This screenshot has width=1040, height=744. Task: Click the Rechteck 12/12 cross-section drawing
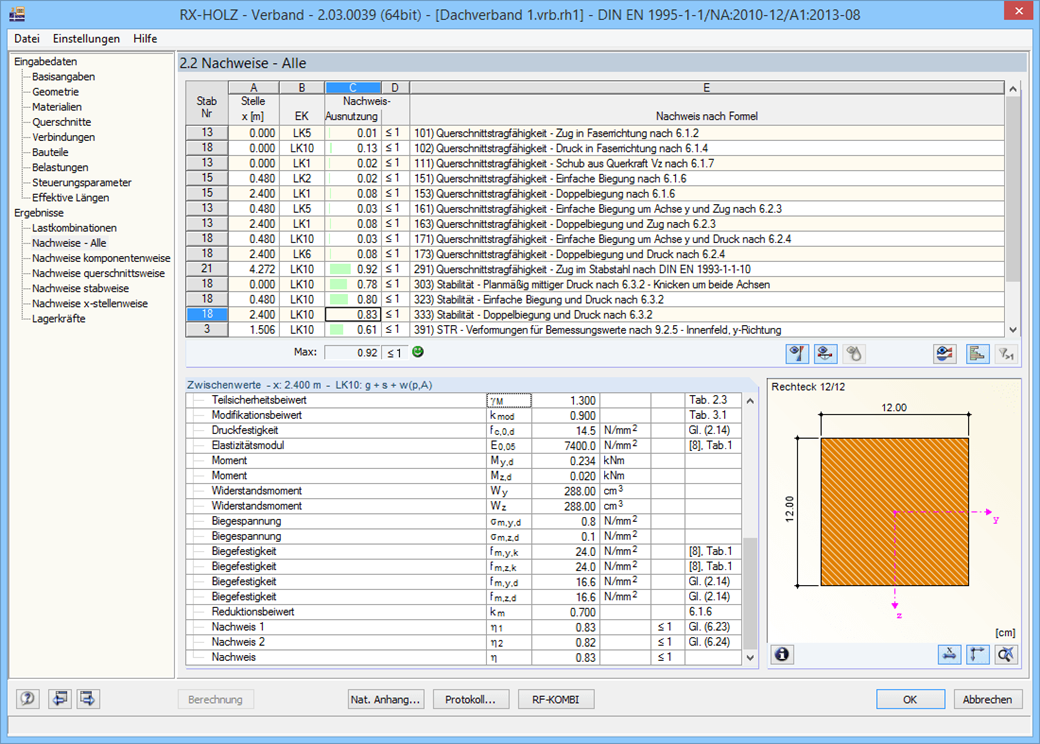(x=895, y=511)
